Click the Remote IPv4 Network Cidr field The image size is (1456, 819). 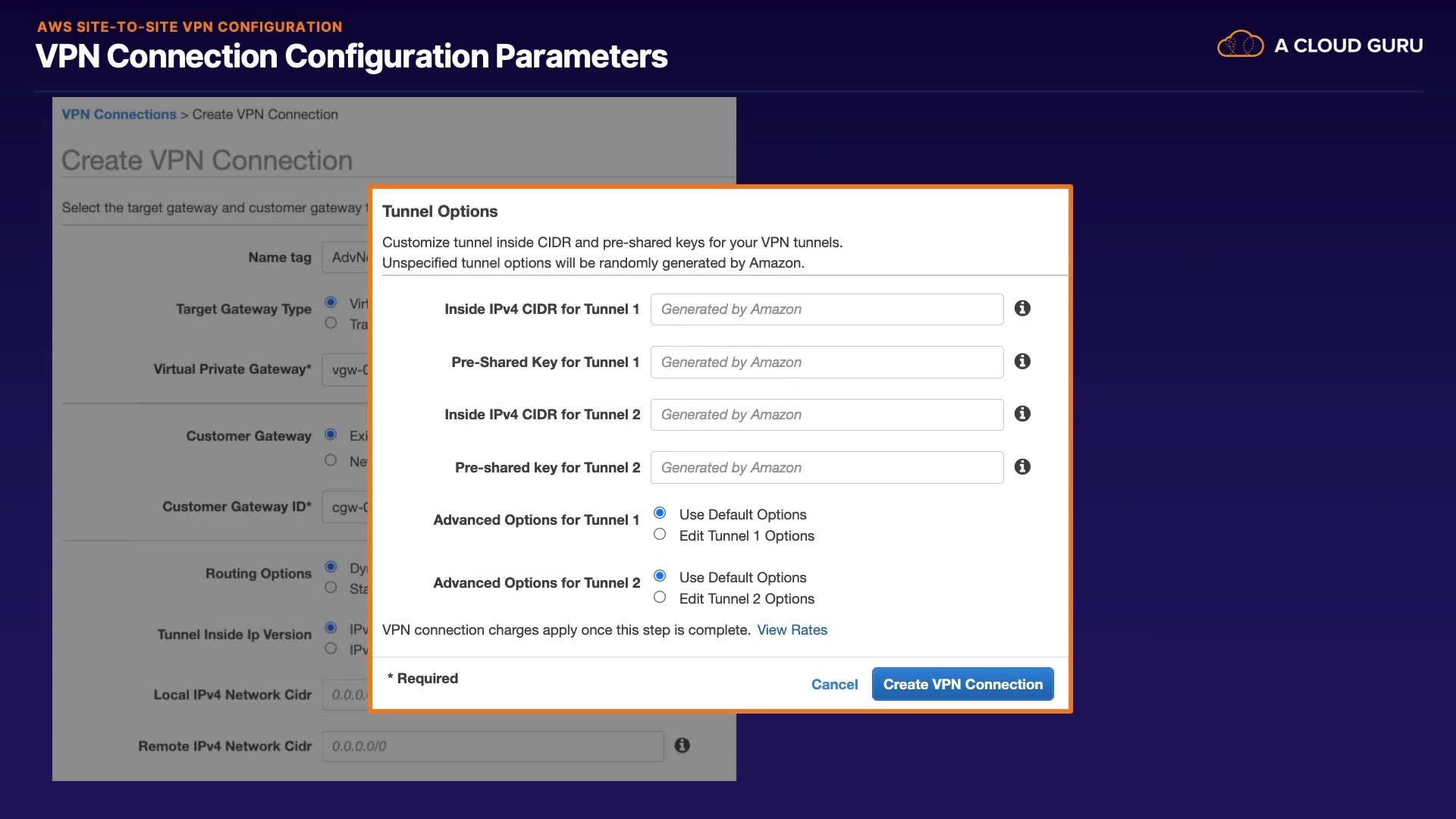click(493, 746)
